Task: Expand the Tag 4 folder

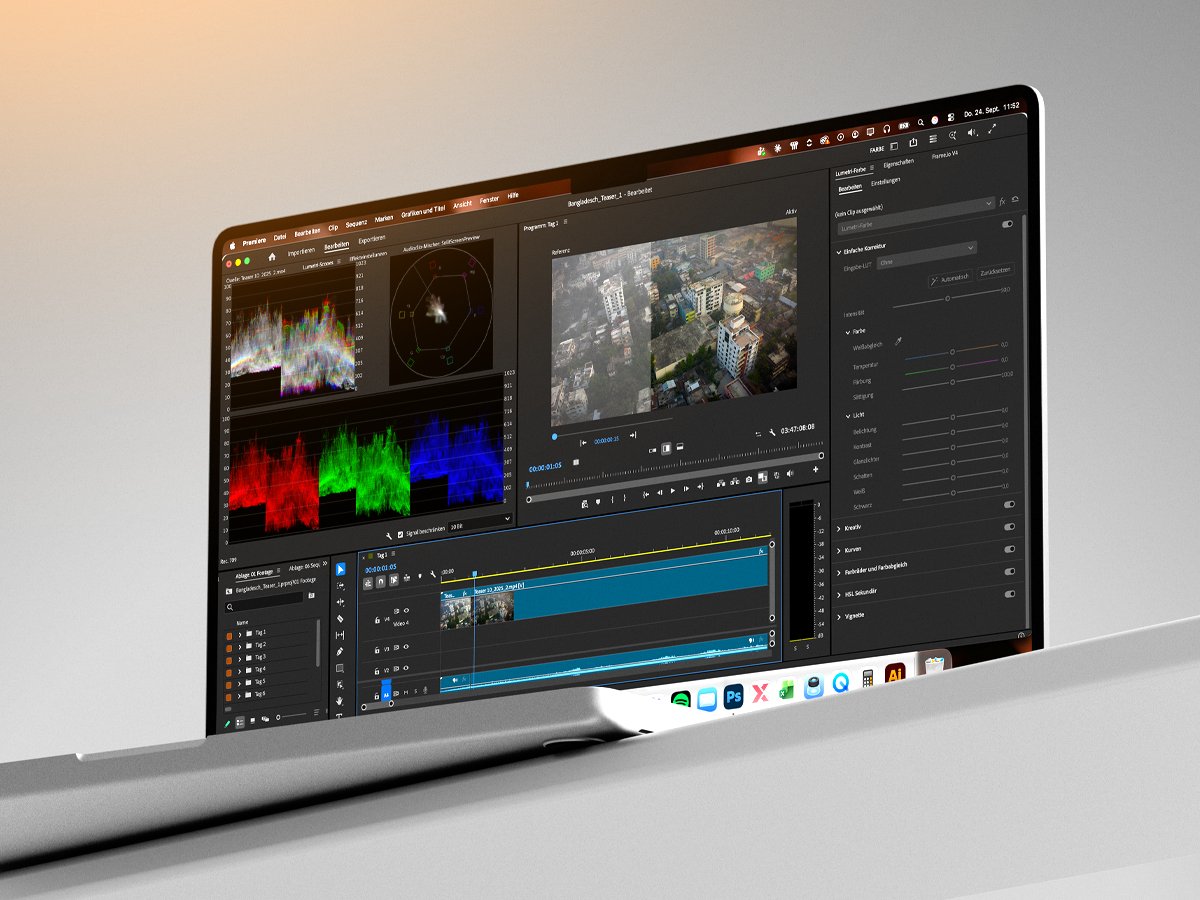Action: coord(239,672)
